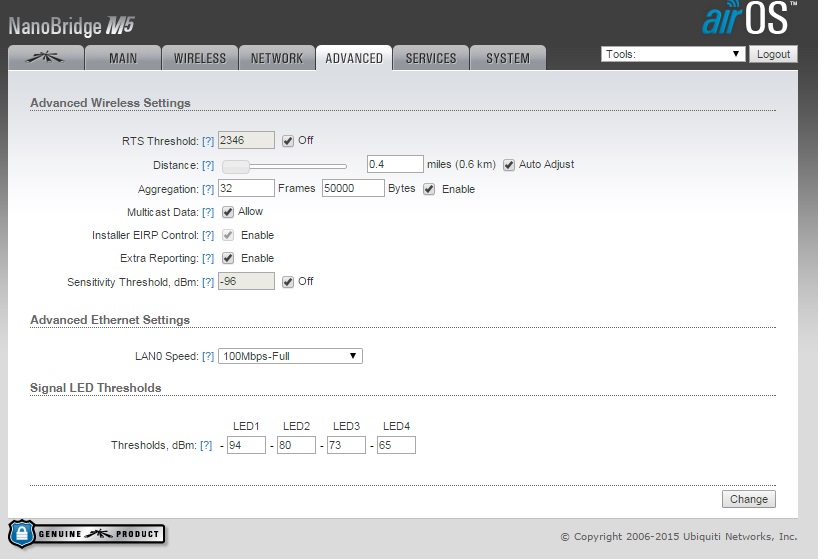
Task: Open the SERVICES tab
Action: (431, 58)
